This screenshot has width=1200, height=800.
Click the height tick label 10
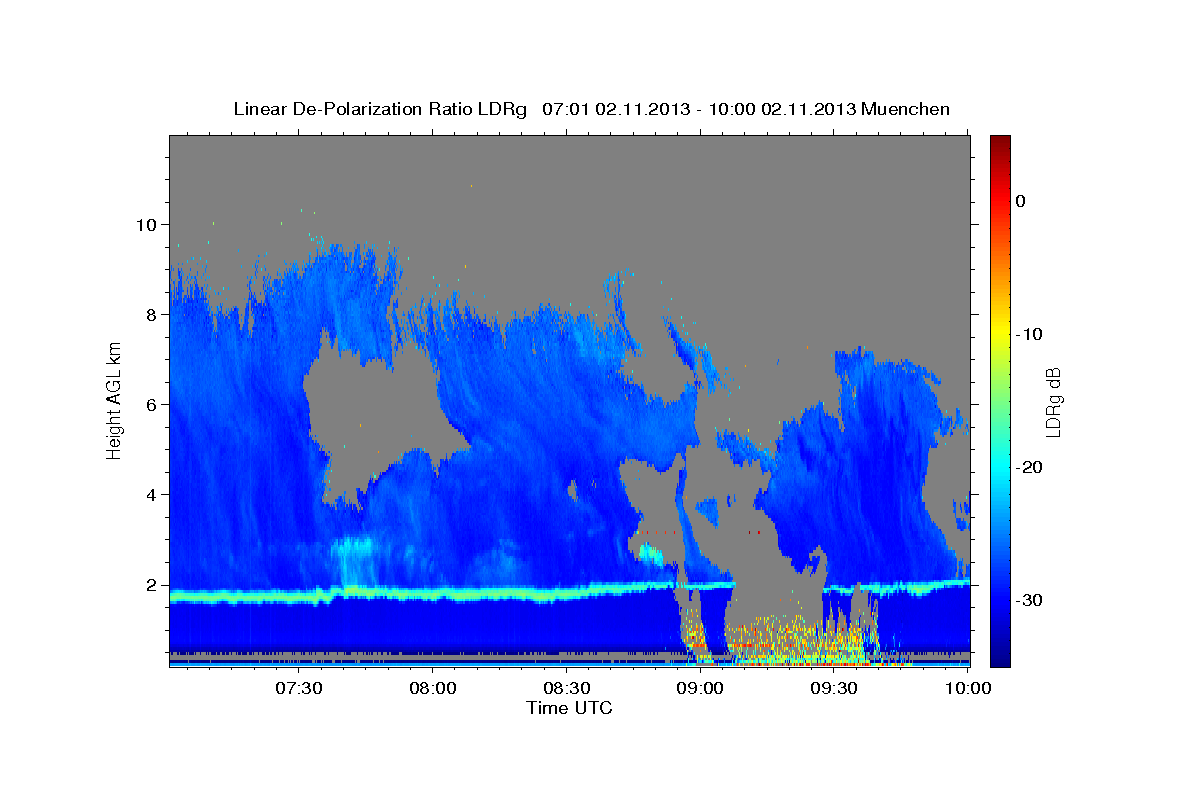click(148, 224)
